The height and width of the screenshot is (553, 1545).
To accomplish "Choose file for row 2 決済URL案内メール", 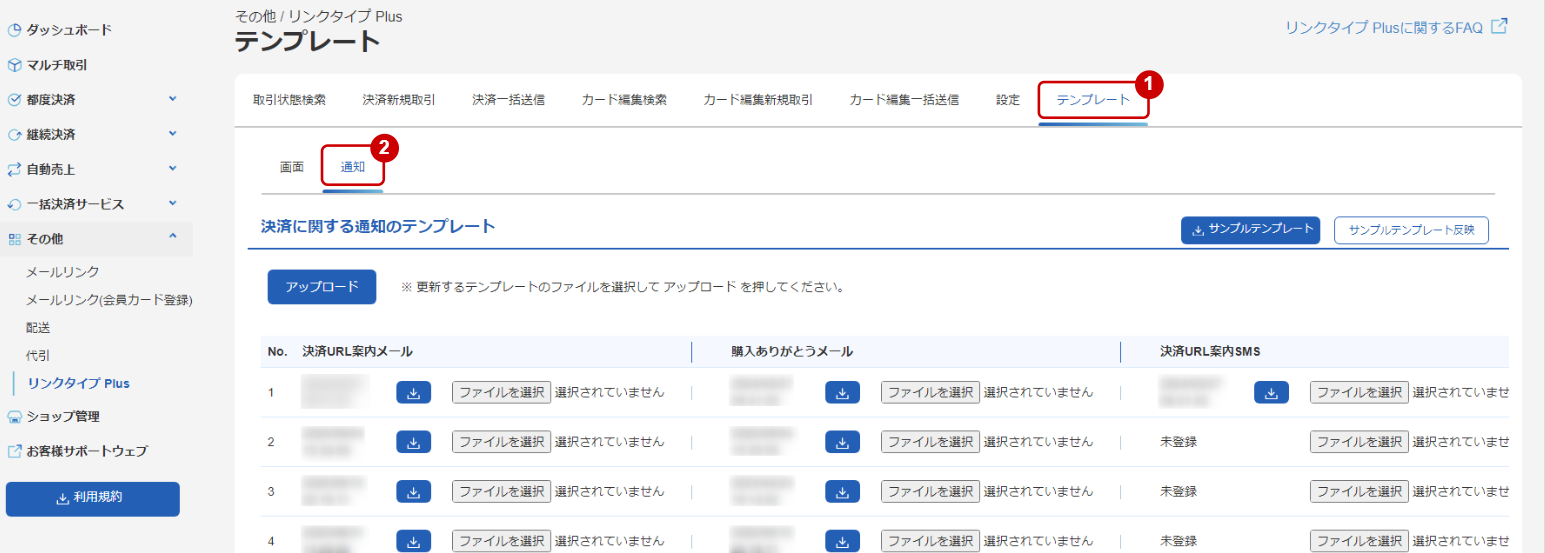I will pyautogui.click(x=501, y=441).
